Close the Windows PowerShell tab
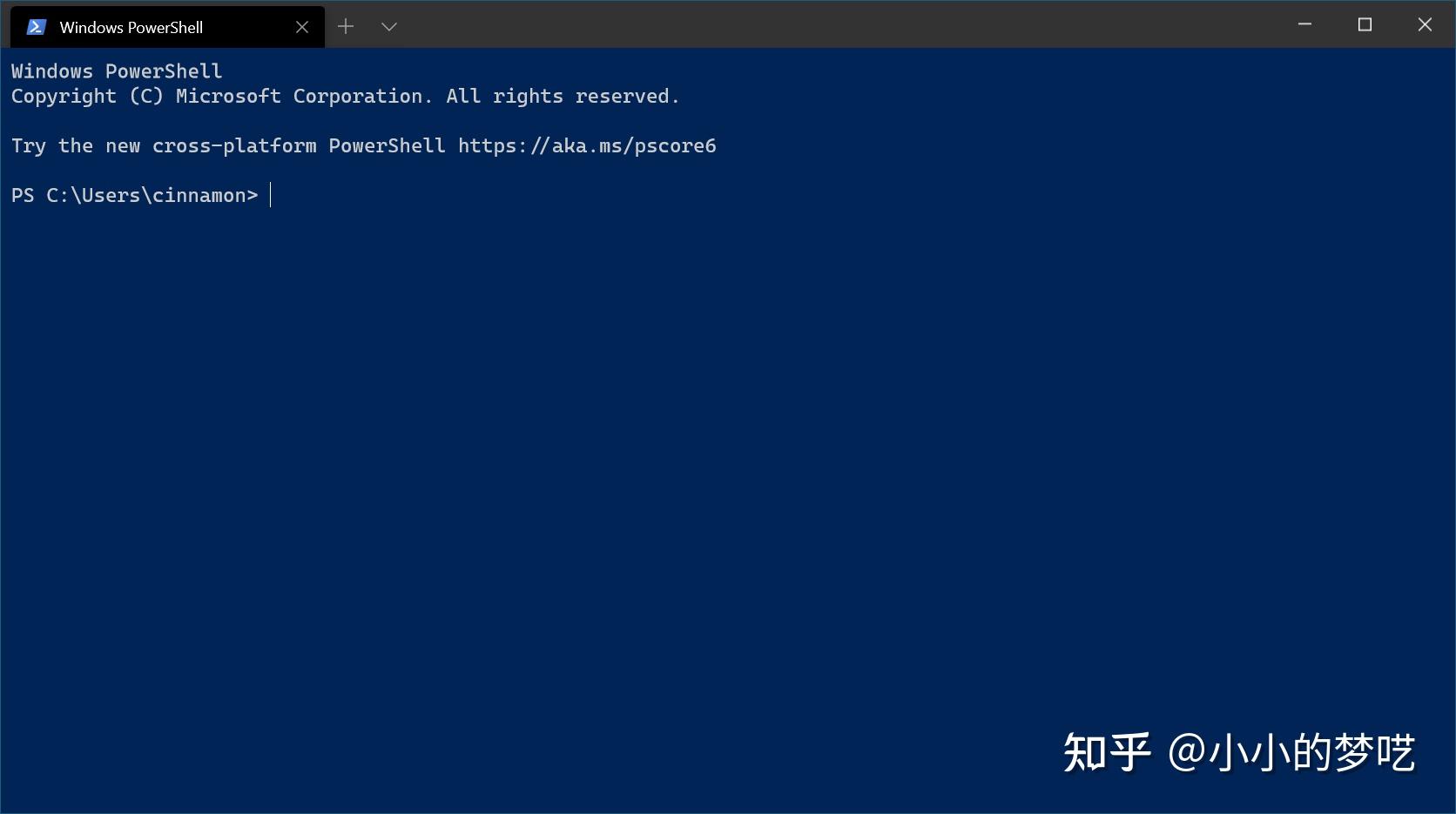The image size is (1456, 814). click(x=301, y=27)
